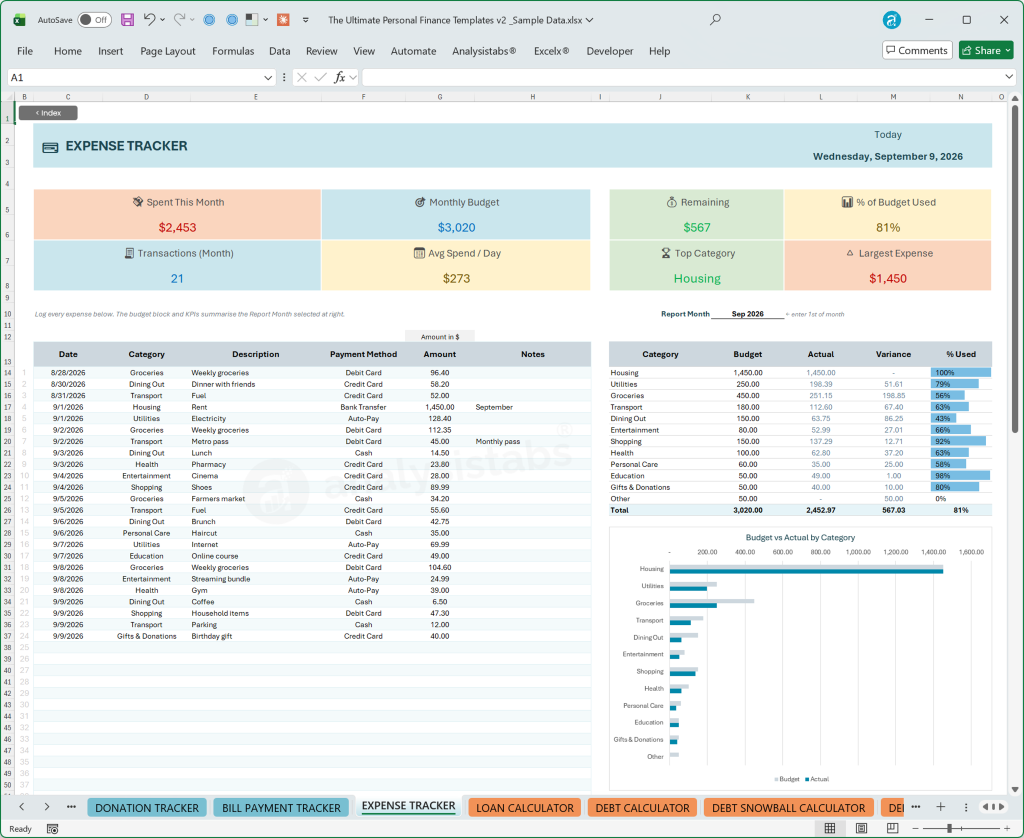Click the Comments button
Screen dimensions: 1024x838
point(917,50)
